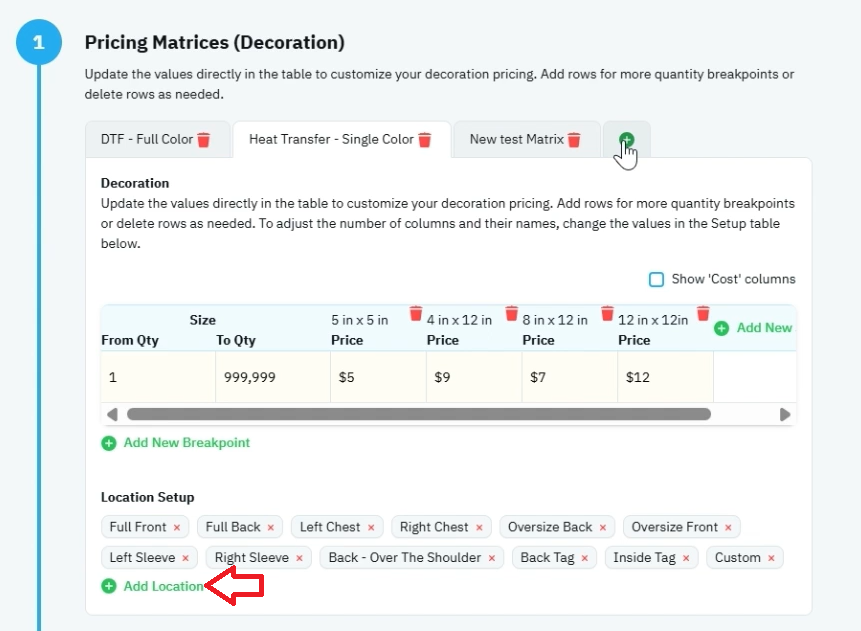Click the Add New column plus icon
This screenshot has width=861, height=631.
(722, 328)
